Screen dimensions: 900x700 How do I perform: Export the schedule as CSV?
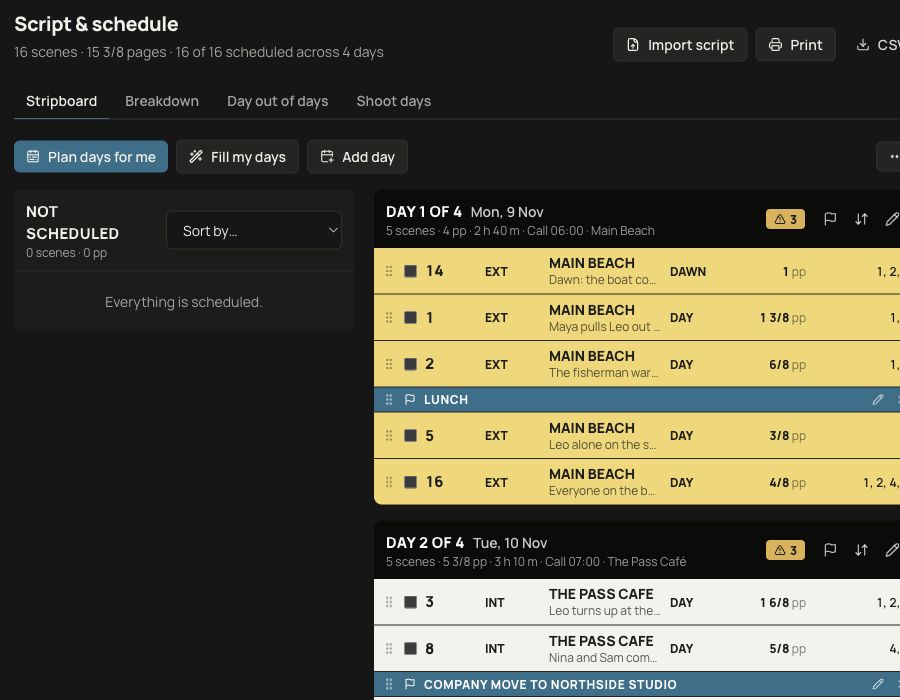coord(877,45)
